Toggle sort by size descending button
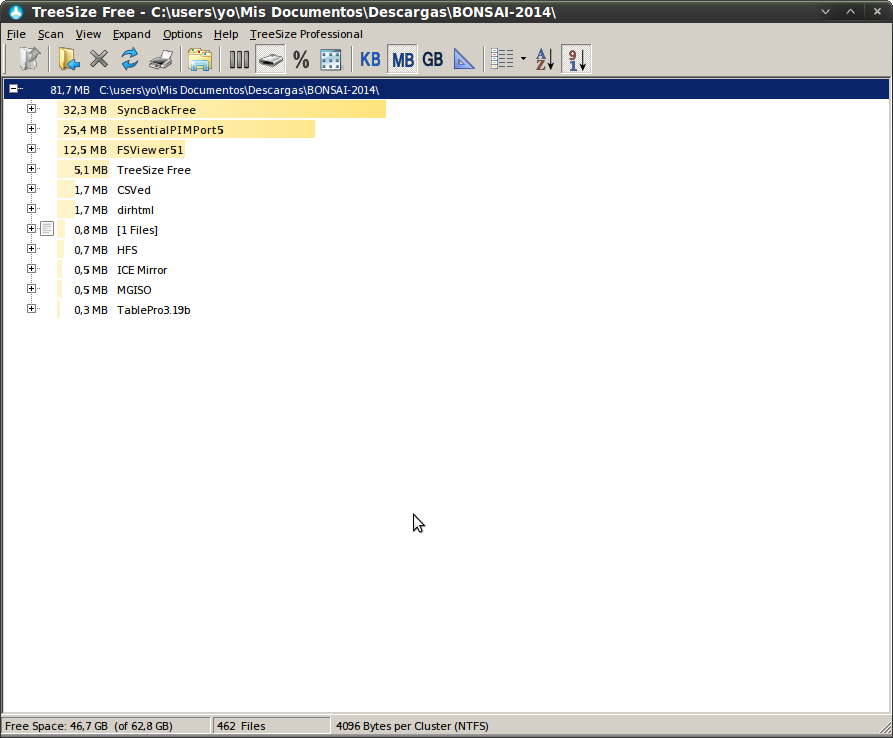Viewport: 893px width, 738px height. (576, 60)
